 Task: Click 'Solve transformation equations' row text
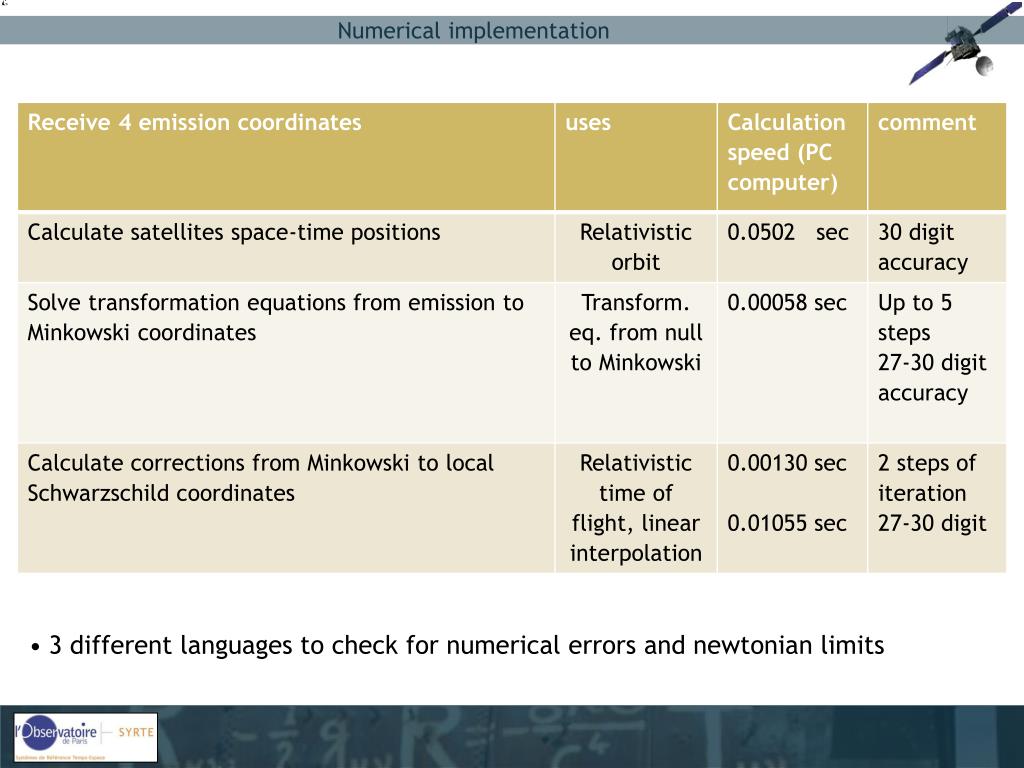tap(276, 317)
